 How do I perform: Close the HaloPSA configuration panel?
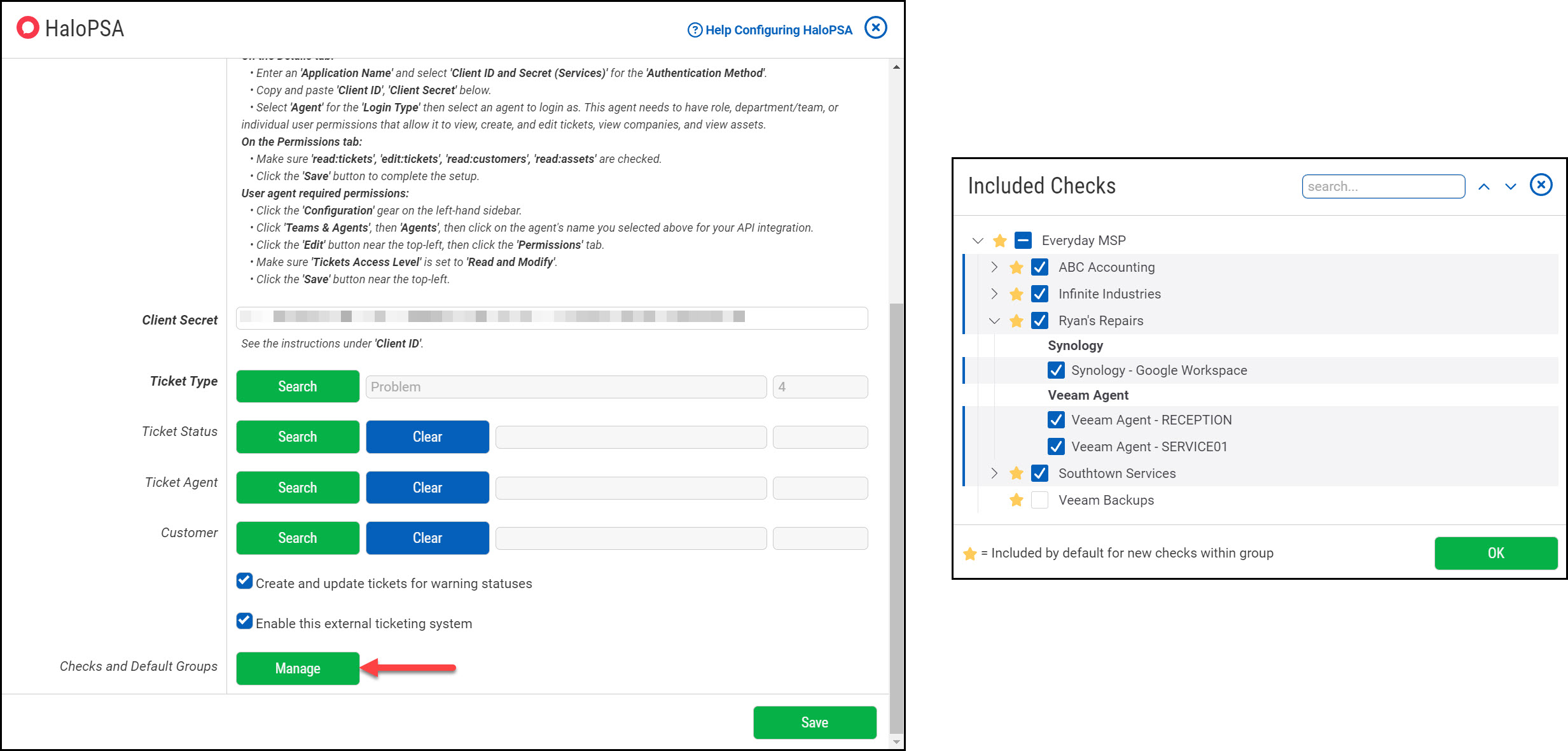[875, 27]
